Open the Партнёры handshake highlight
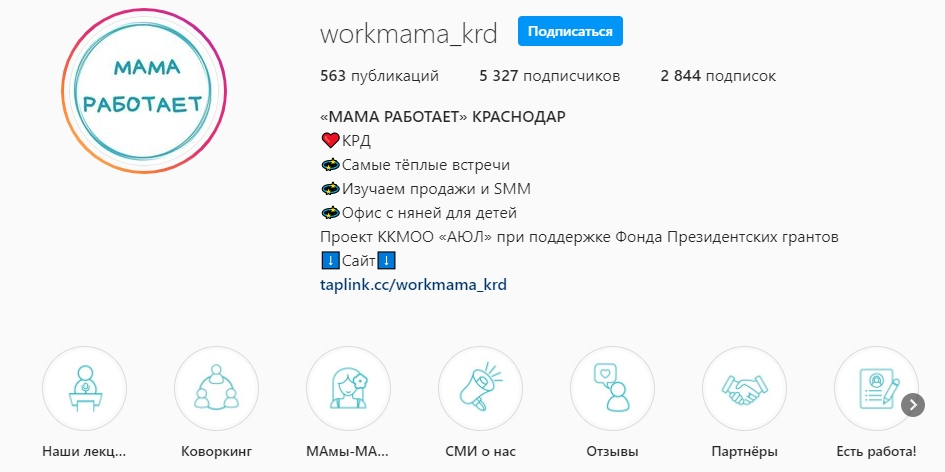 [x=744, y=389]
